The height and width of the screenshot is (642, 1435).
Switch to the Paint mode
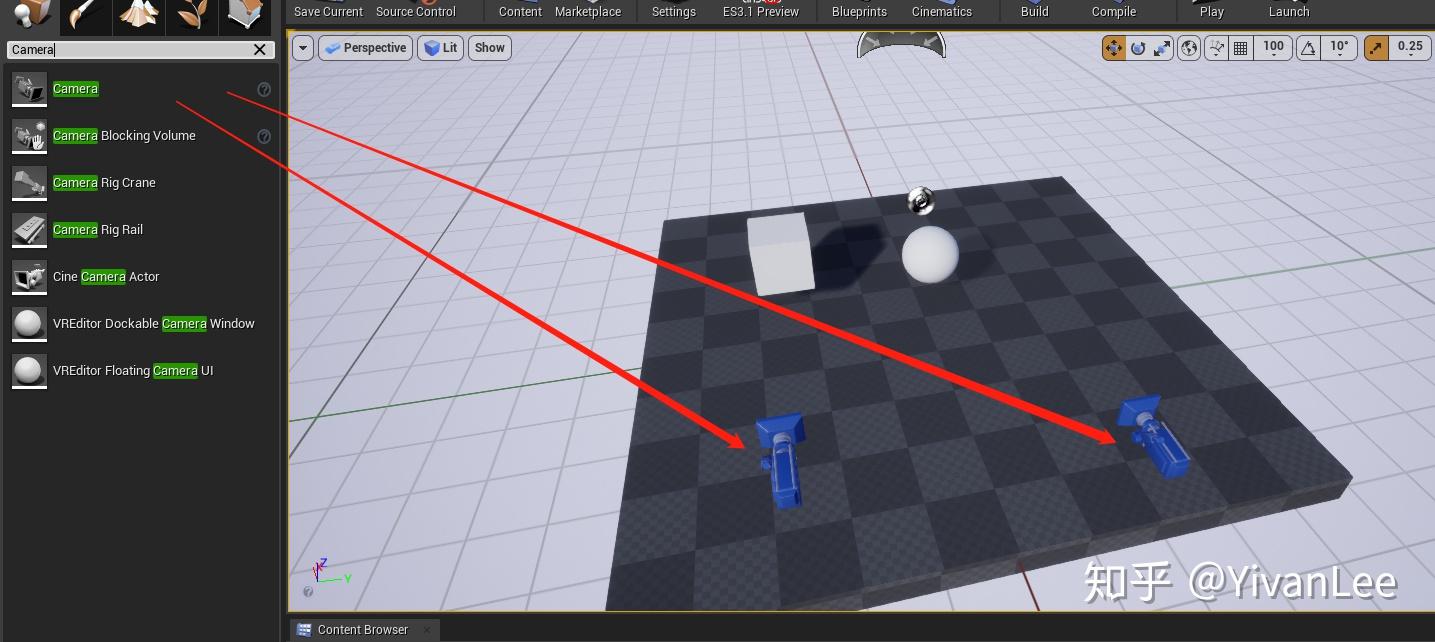[x=86, y=16]
